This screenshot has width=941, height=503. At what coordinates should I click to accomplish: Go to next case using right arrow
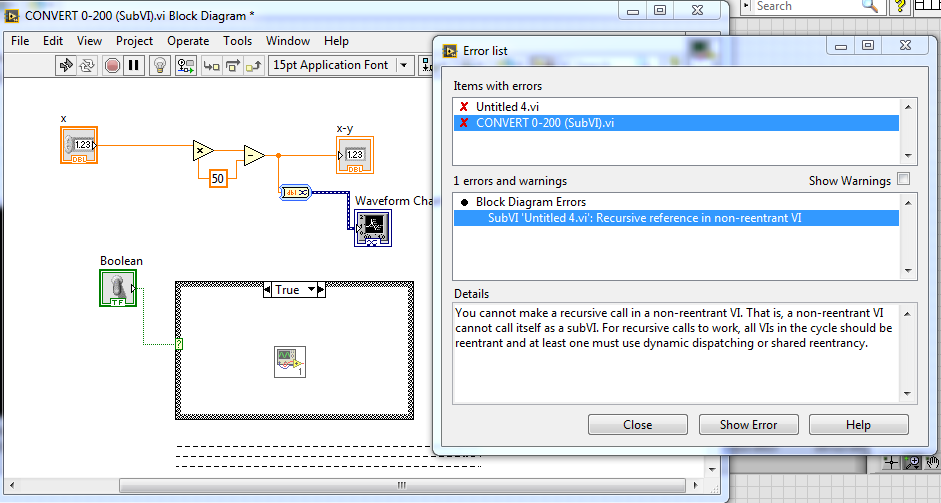tap(321, 289)
